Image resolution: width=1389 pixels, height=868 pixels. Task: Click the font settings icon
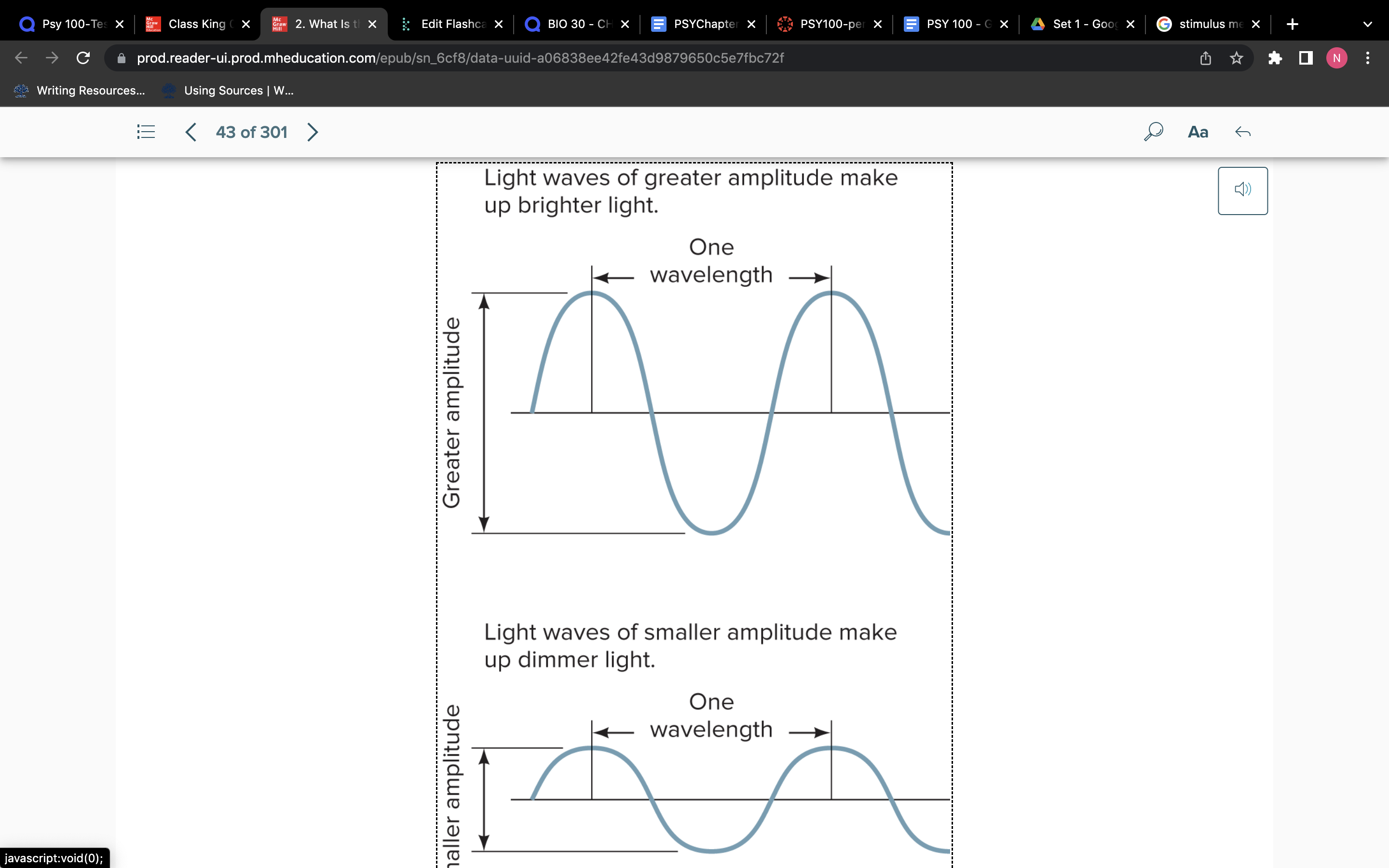point(1199,132)
